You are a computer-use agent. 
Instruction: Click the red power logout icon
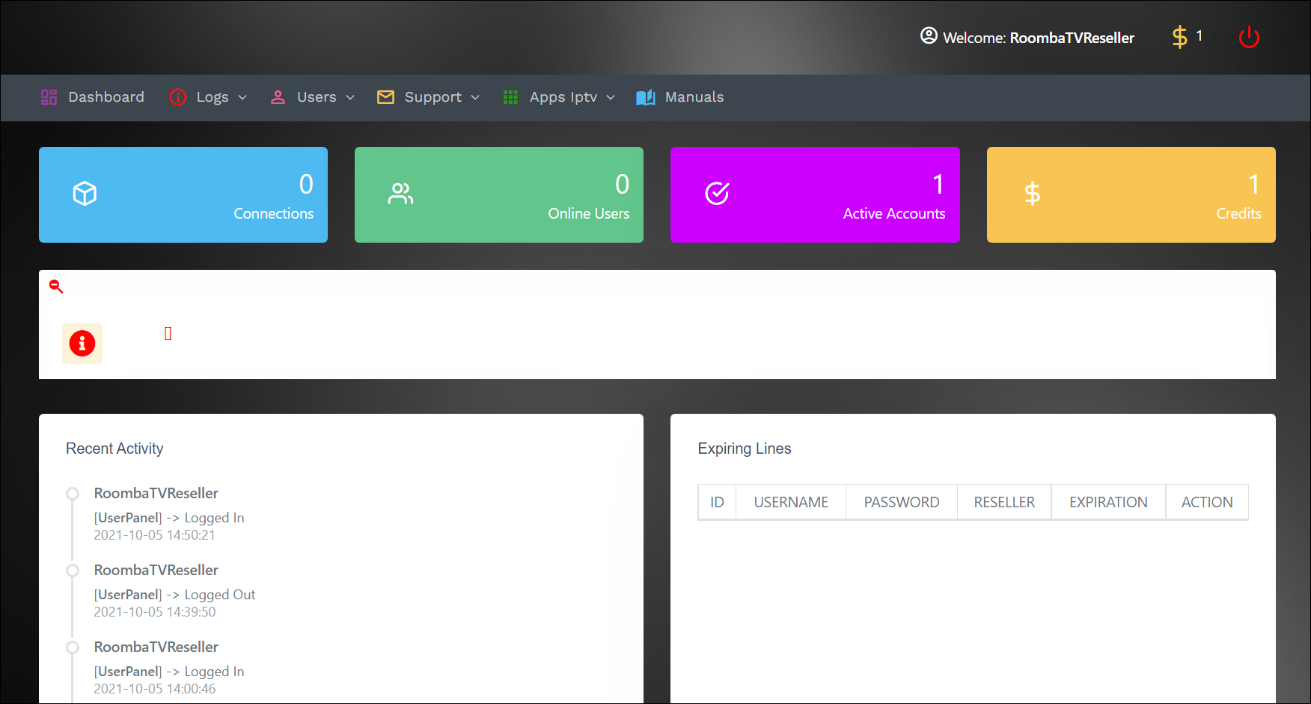pyautogui.click(x=1249, y=38)
